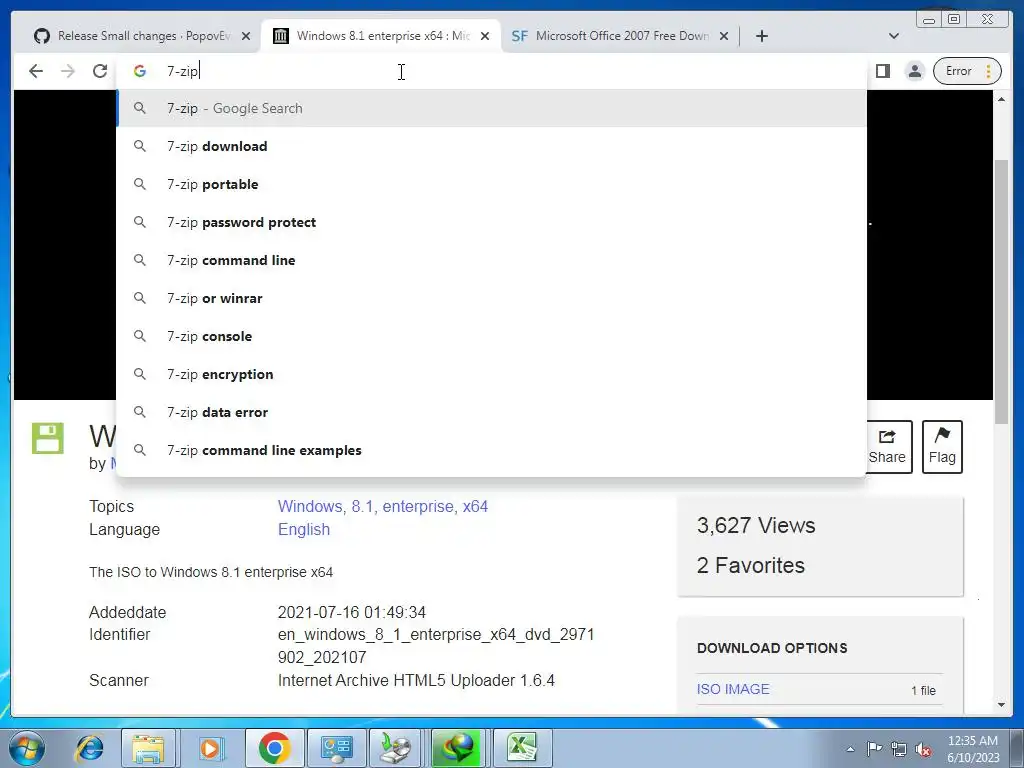Choose the '7-zip portable' suggestion
This screenshot has height=768, width=1024.
coord(491,184)
